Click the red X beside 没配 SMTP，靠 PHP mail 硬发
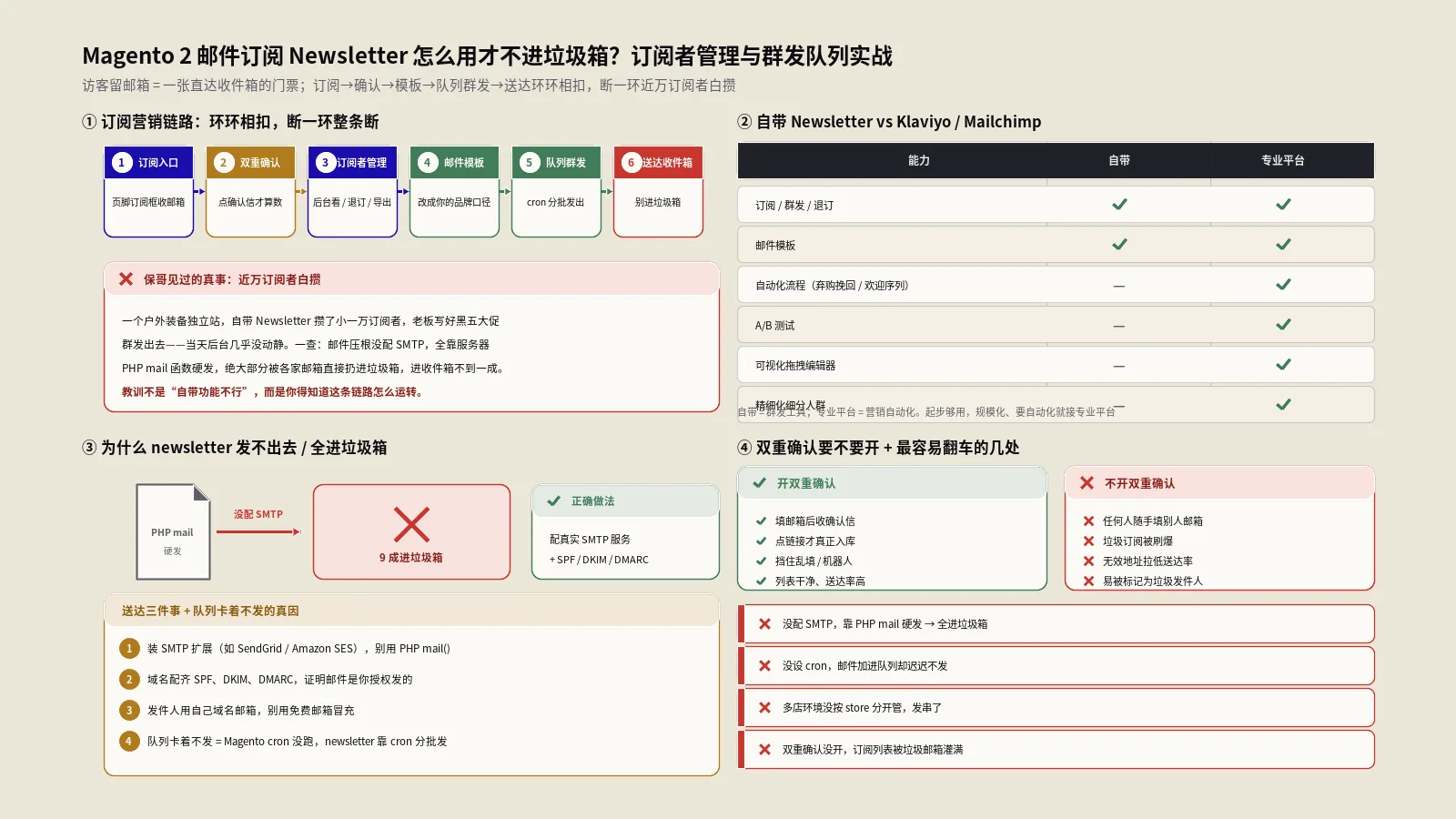This screenshot has height=819, width=1456. [764, 624]
